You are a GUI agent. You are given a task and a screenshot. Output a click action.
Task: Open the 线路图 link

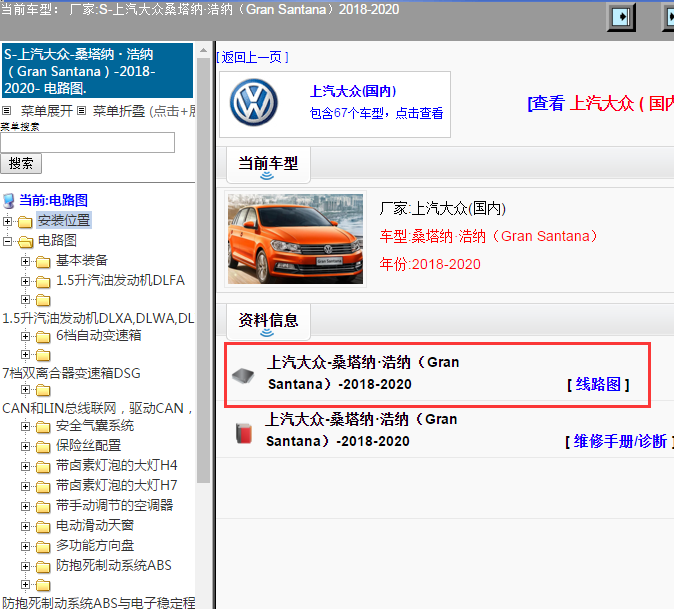tap(598, 384)
